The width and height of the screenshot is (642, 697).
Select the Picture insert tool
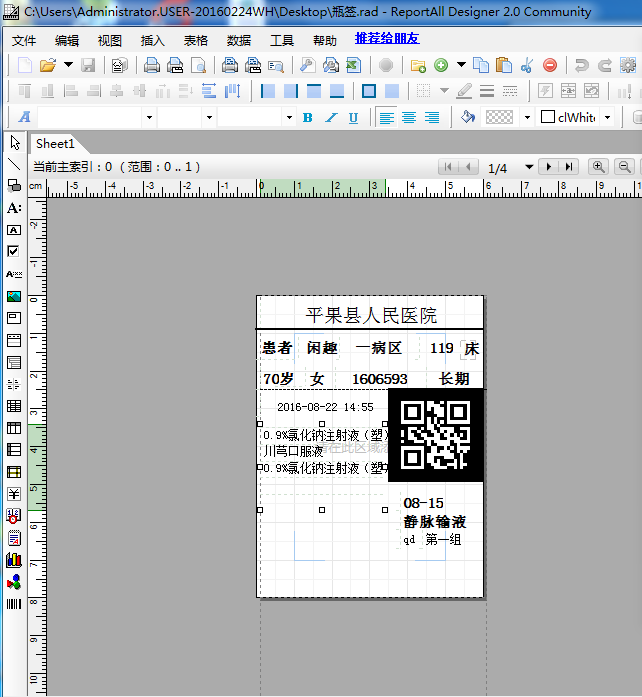point(14,296)
